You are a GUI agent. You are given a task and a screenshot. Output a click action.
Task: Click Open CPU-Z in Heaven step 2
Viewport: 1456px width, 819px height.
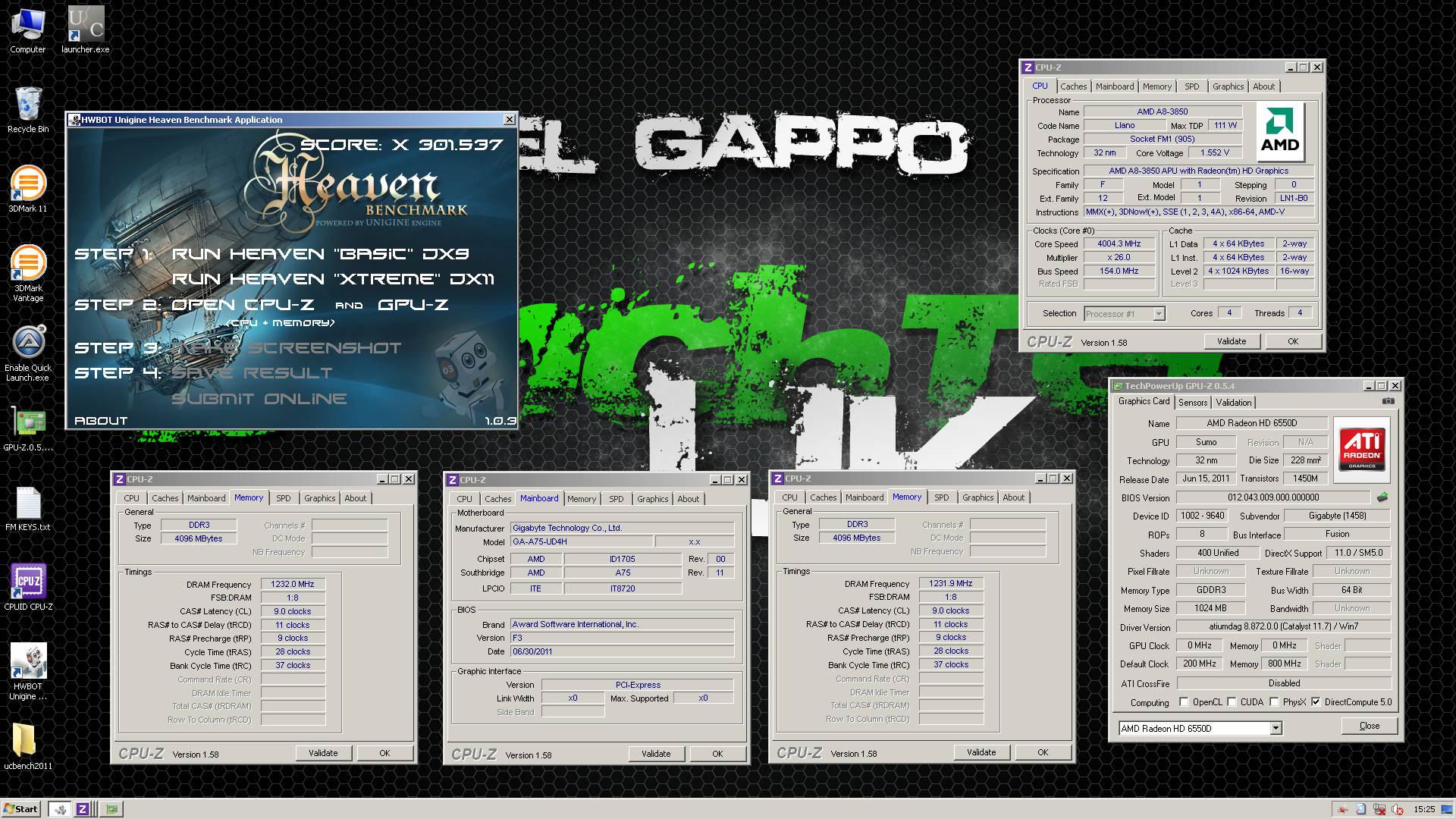tap(243, 305)
